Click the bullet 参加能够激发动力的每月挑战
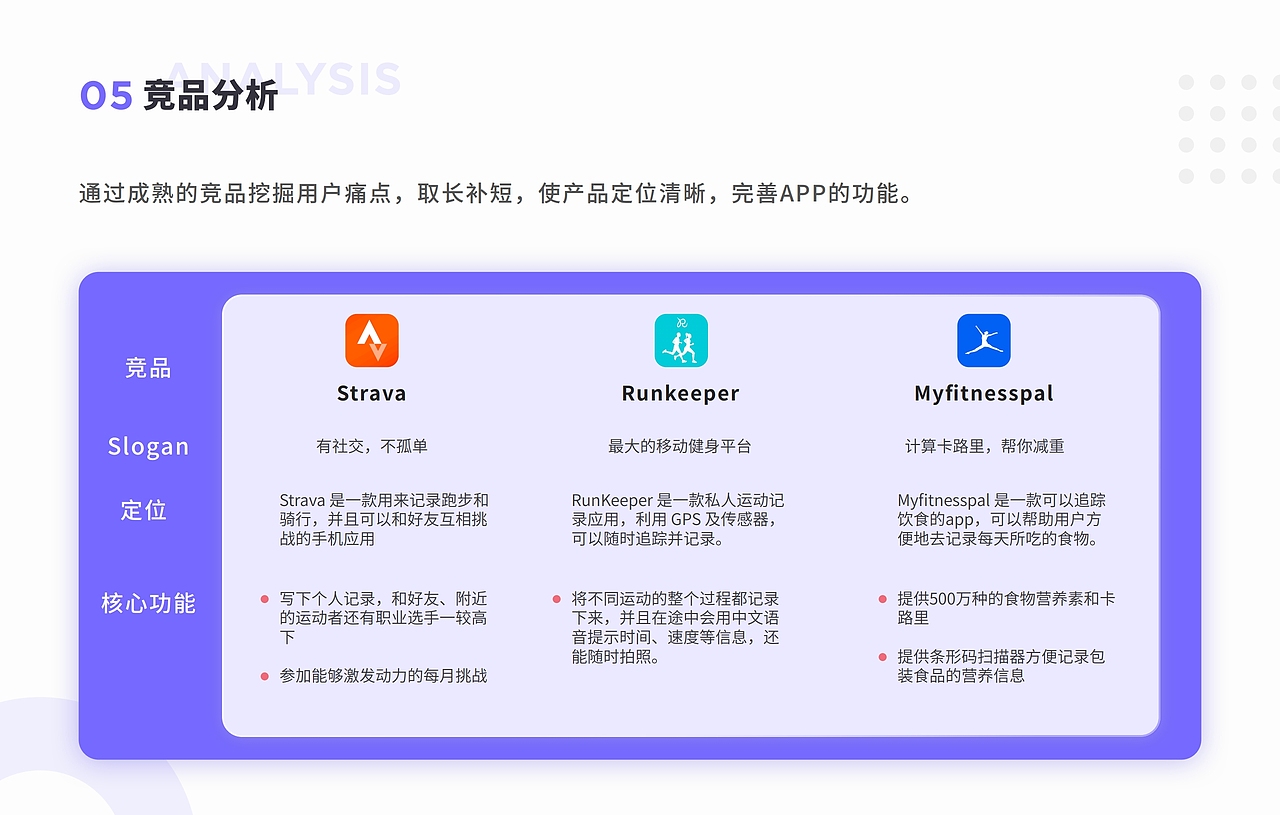The image size is (1280, 815). pyautogui.click(x=383, y=676)
